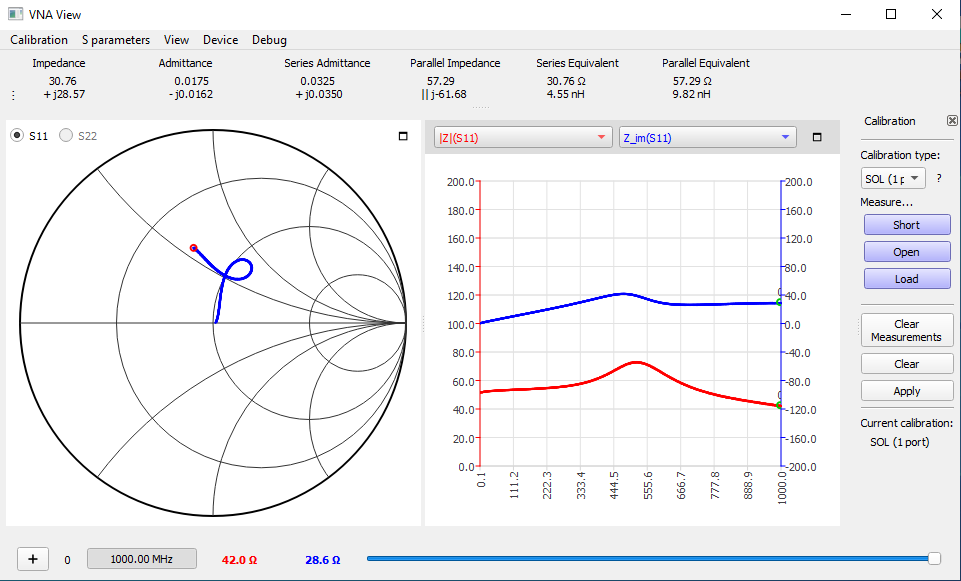Image resolution: width=961 pixels, height=581 pixels.
Task: Click the Parallel Impedance 57.29 value
Action: tap(441, 81)
